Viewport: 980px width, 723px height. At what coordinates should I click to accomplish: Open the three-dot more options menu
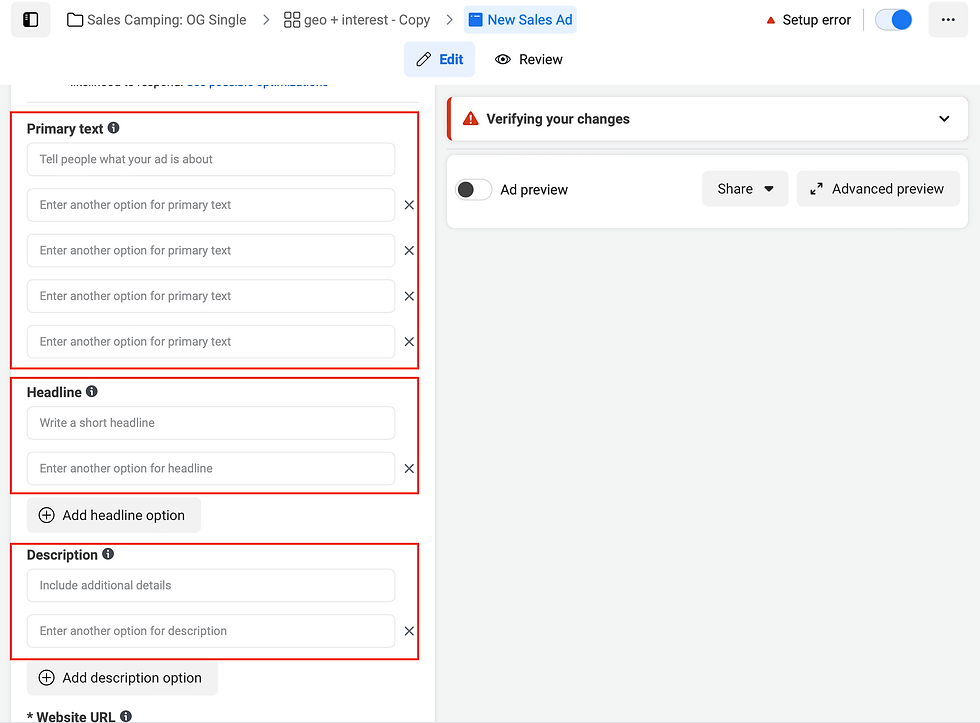pos(948,20)
